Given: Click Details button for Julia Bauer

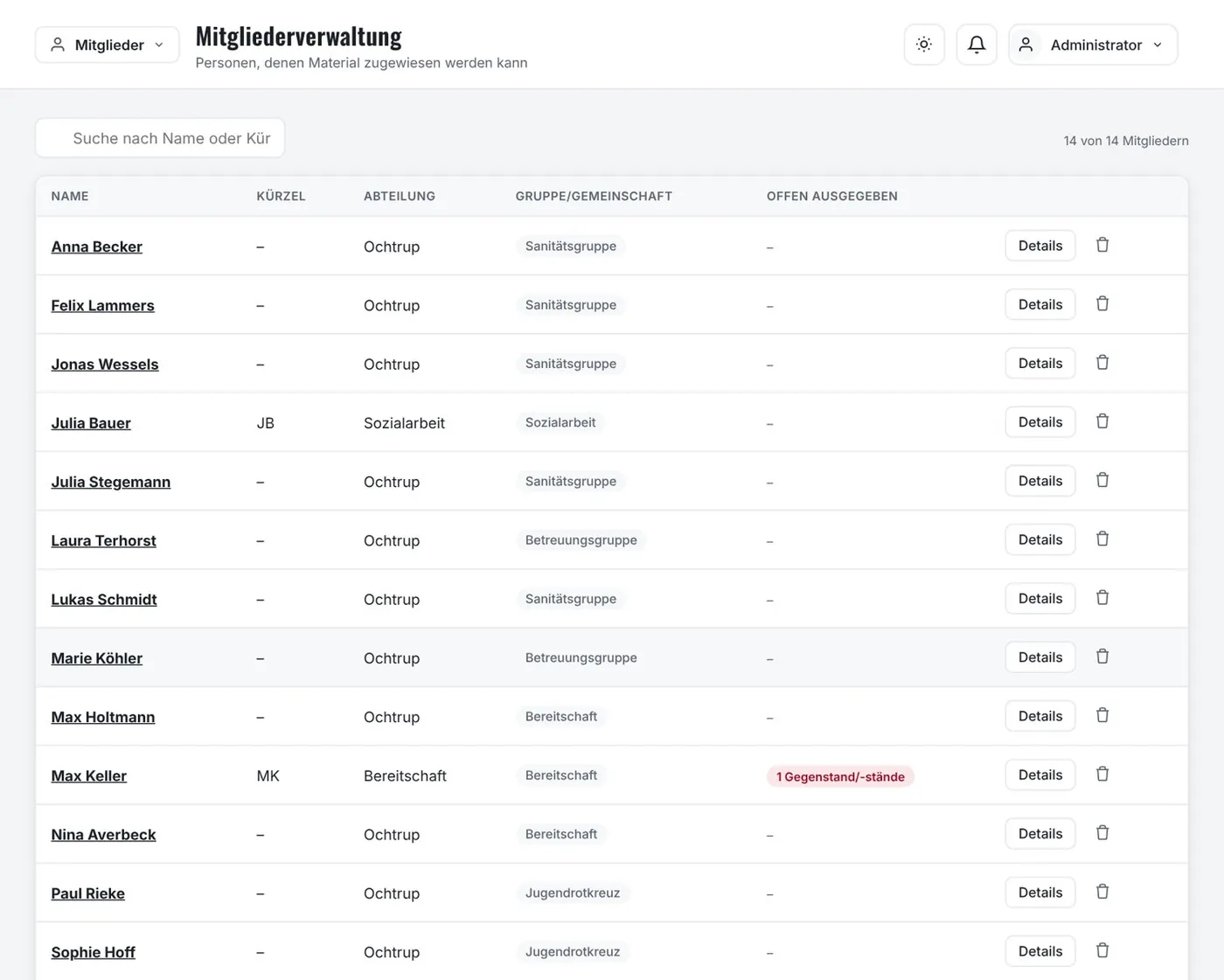Looking at the screenshot, I should 1040,422.
